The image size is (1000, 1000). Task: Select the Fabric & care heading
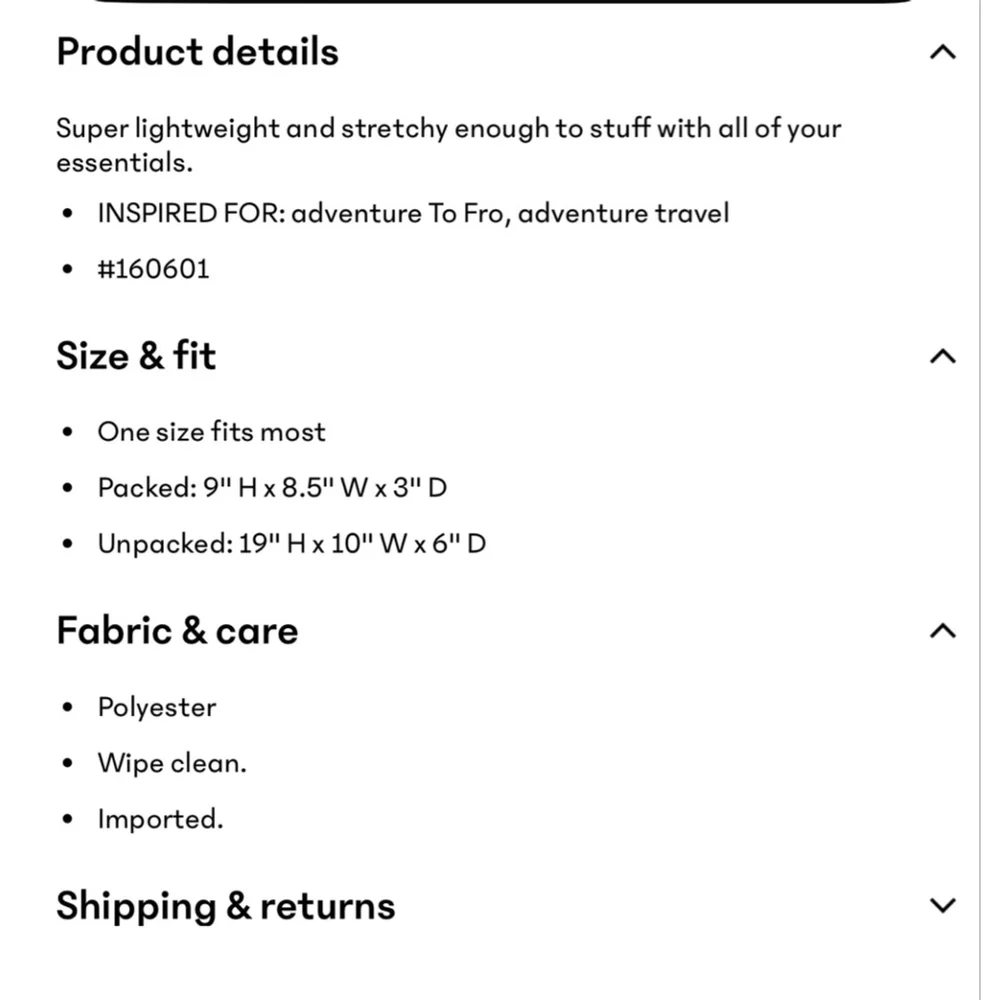click(177, 631)
